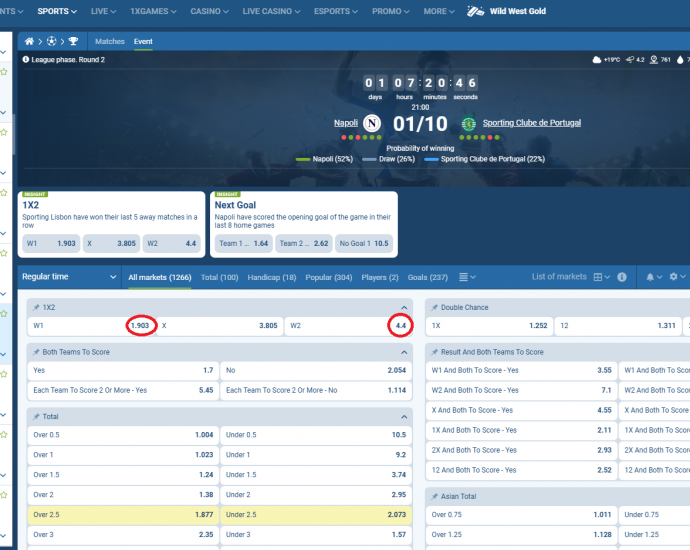
Task: Select Both Teams To Score Yes 1.7
Action: click(123, 370)
